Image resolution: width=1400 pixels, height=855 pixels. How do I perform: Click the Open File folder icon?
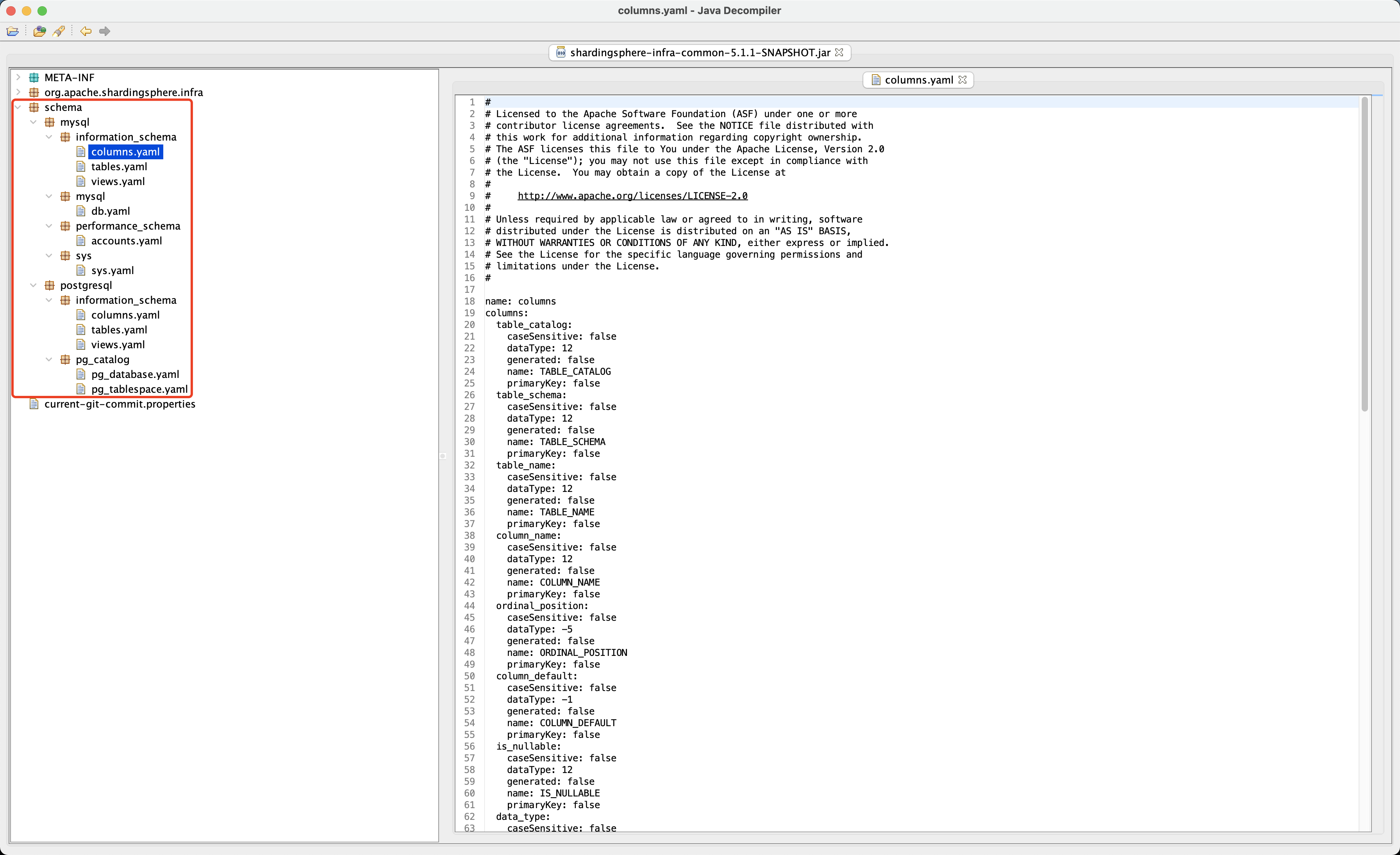point(12,31)
